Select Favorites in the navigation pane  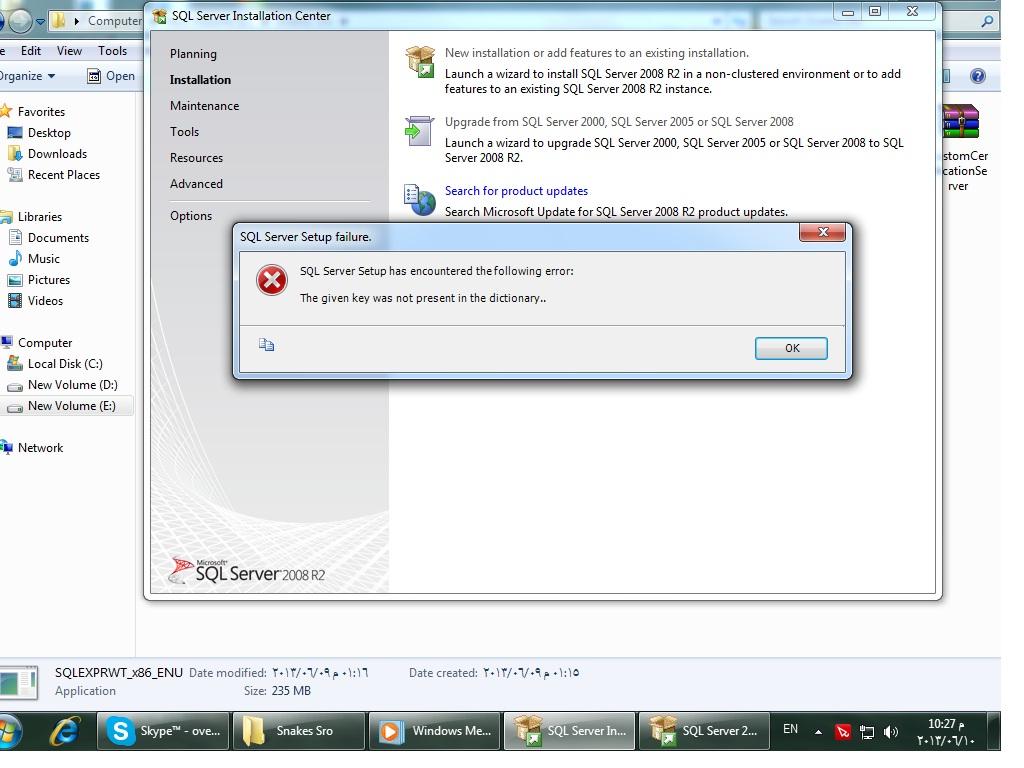[41, 112]
